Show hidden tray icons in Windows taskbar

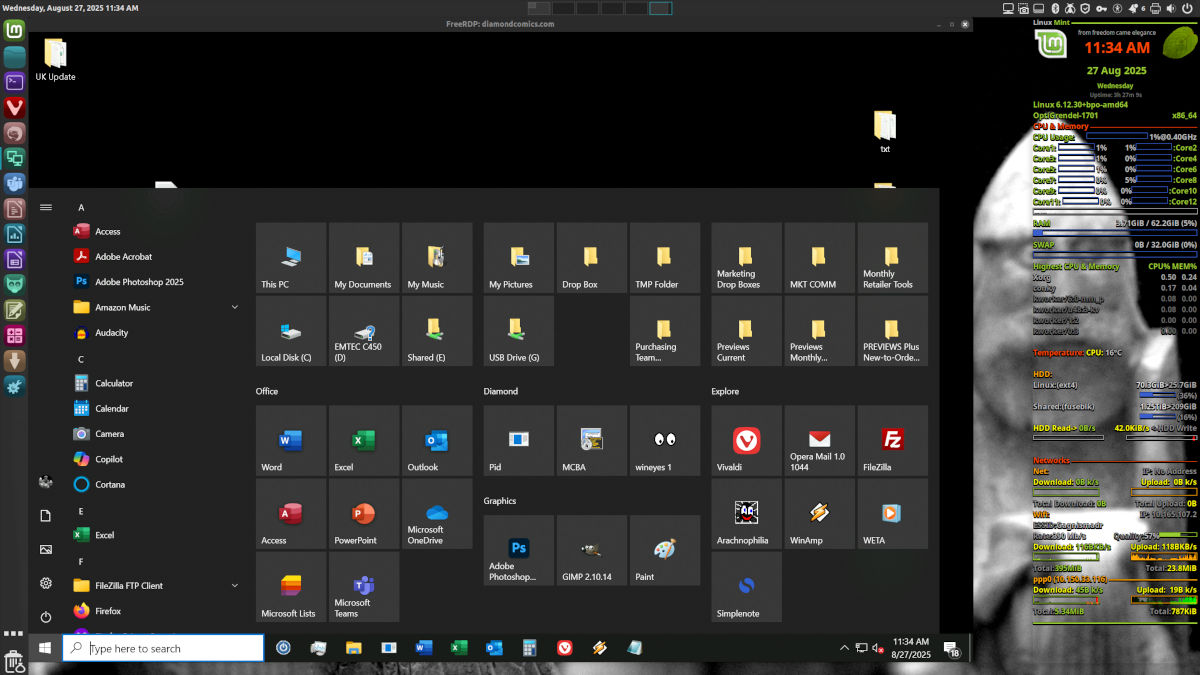pos(845,648)
